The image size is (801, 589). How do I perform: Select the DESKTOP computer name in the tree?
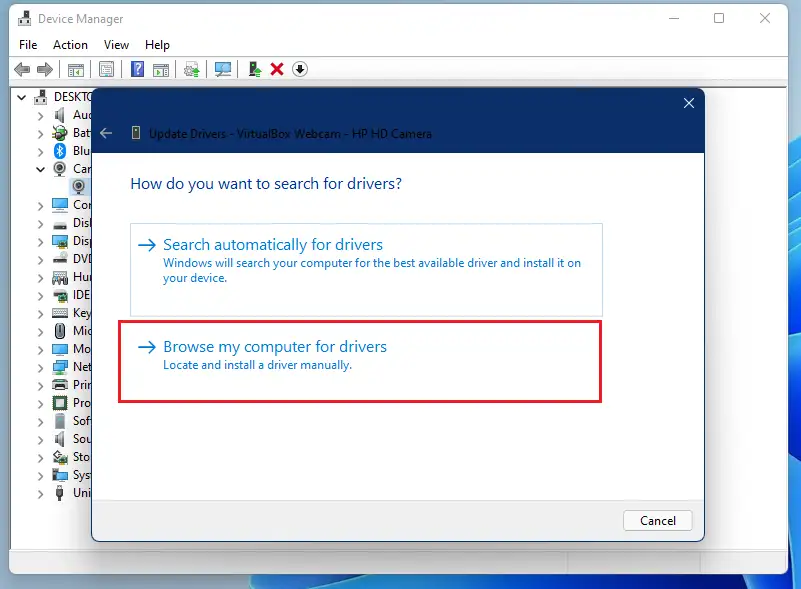[x=72, y=97]
